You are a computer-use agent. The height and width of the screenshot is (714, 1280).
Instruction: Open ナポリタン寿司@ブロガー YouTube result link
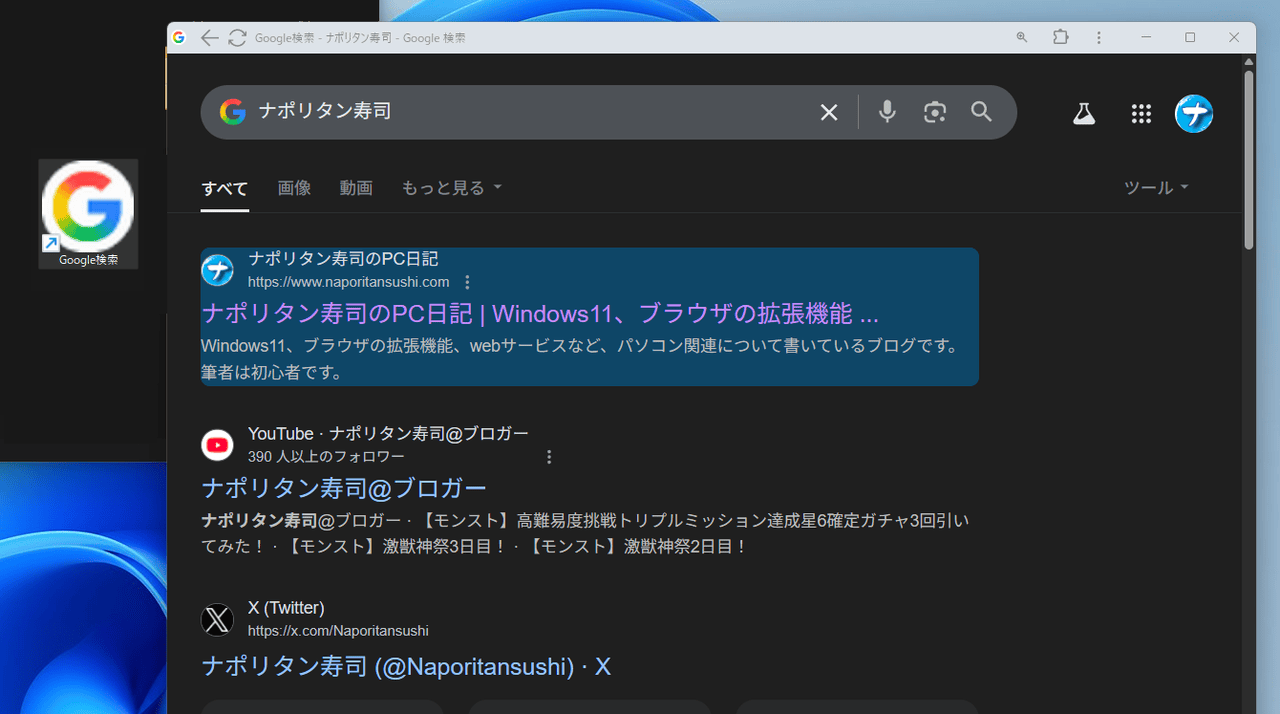344,488
